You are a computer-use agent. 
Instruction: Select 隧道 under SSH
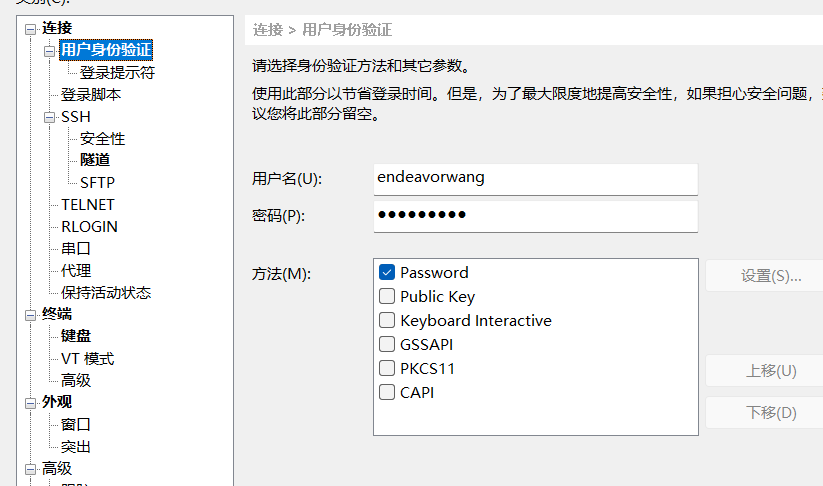[x=95, y=160]
